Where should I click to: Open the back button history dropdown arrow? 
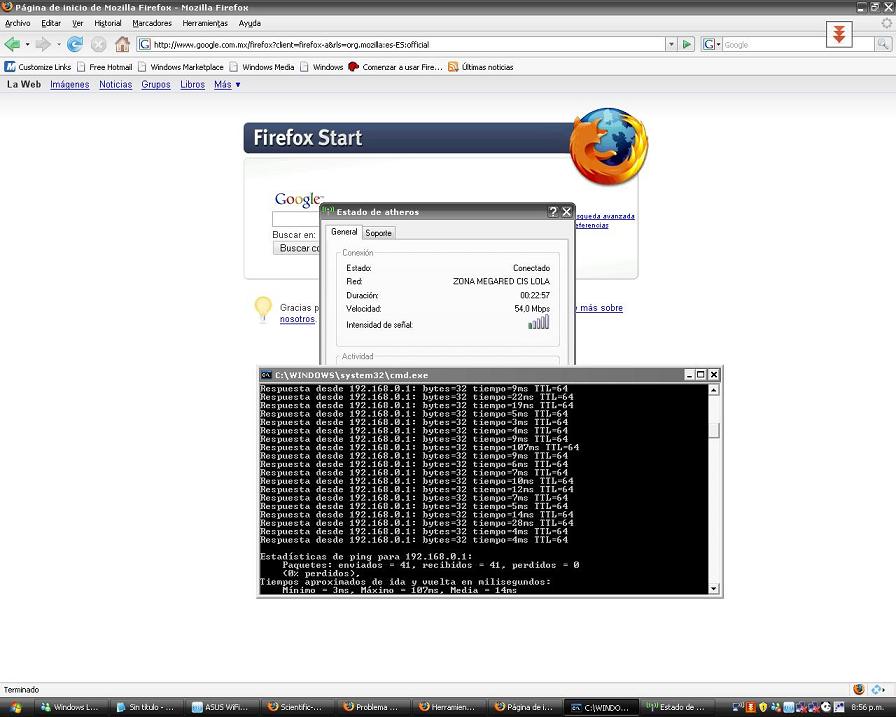pyautogui.click(x=27, y=45)
